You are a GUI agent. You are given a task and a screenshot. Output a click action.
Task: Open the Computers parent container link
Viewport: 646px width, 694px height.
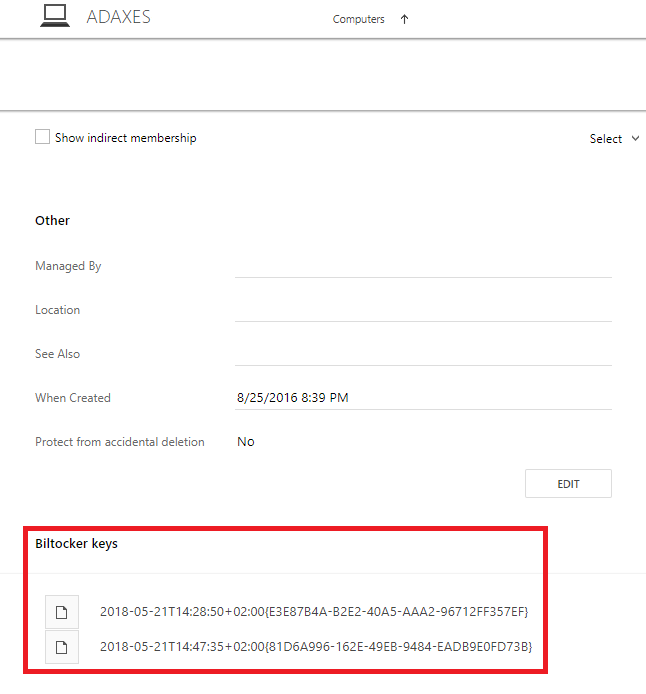click(358, 19)
